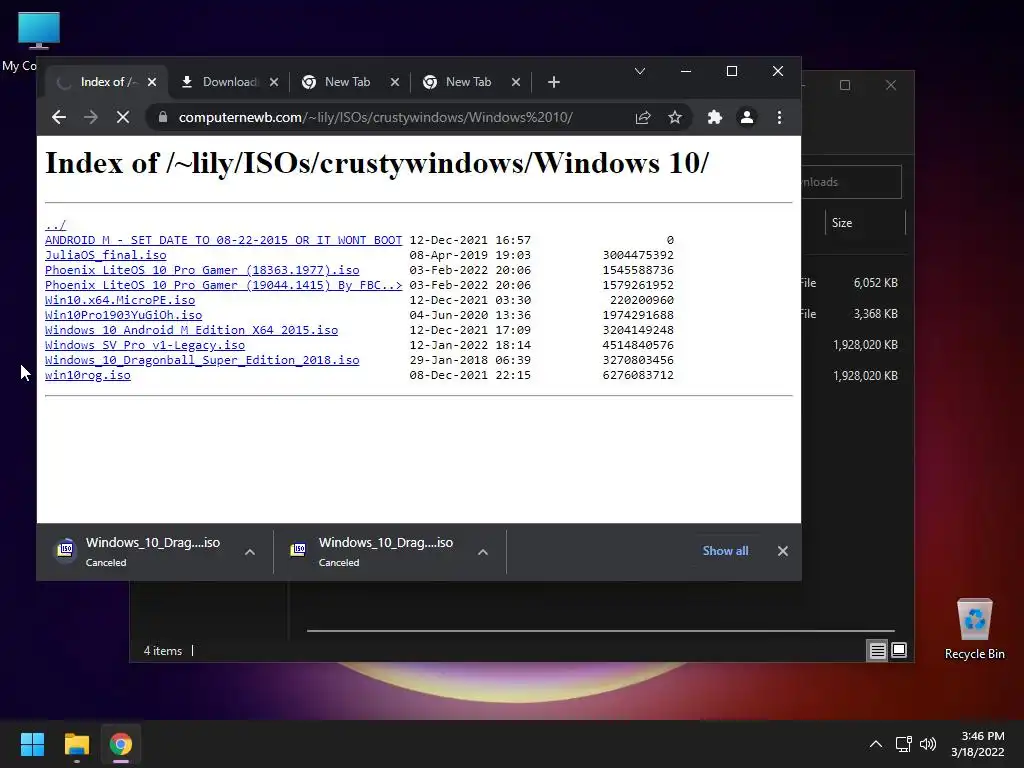Download Phoenix LiteOS 19044.1415 iso
This screenshot has height=768, width=1024.
(223, 285)
